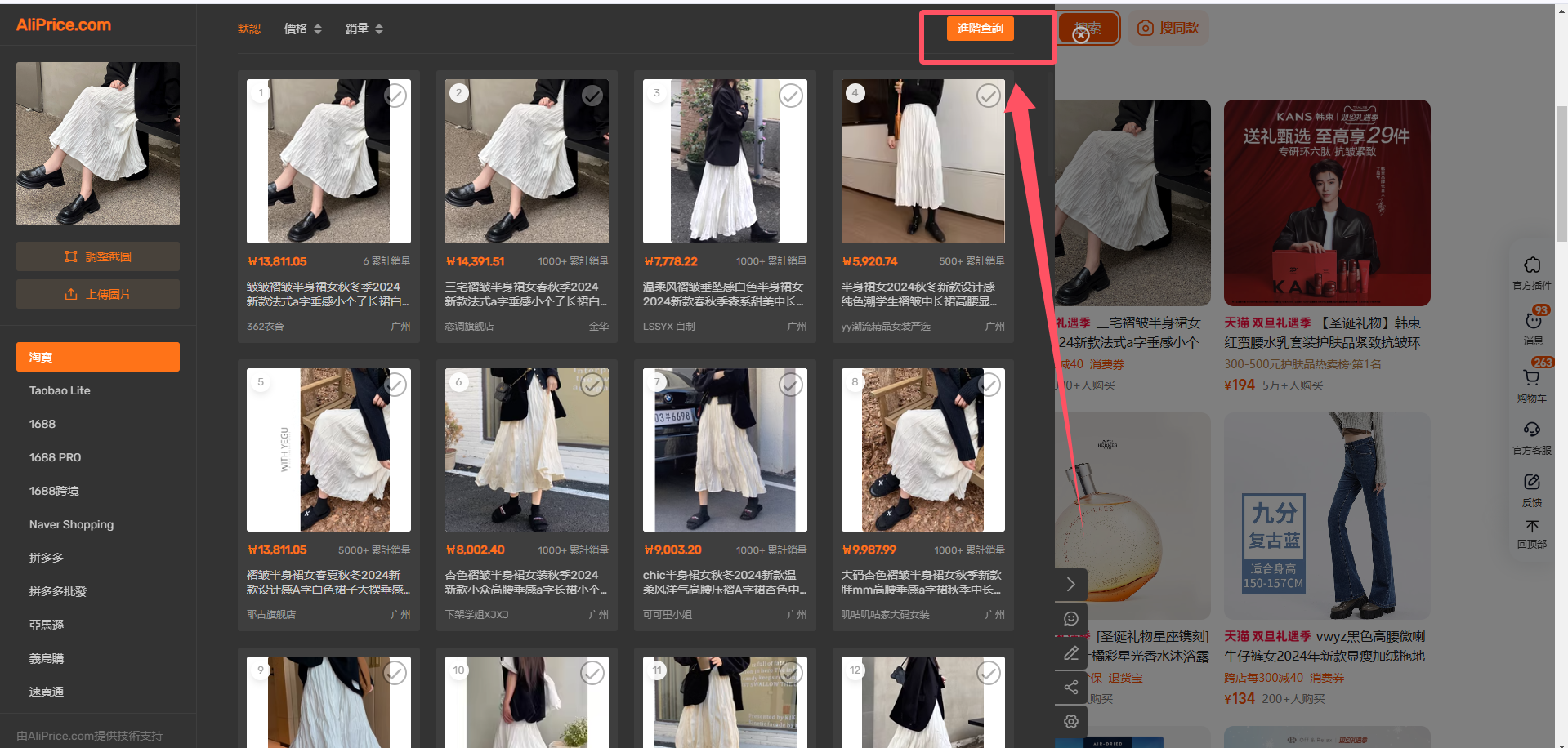The image size is (1568, 748).
Task: Select Naver Shopping in the sidebar
Action: click(71, 524)
